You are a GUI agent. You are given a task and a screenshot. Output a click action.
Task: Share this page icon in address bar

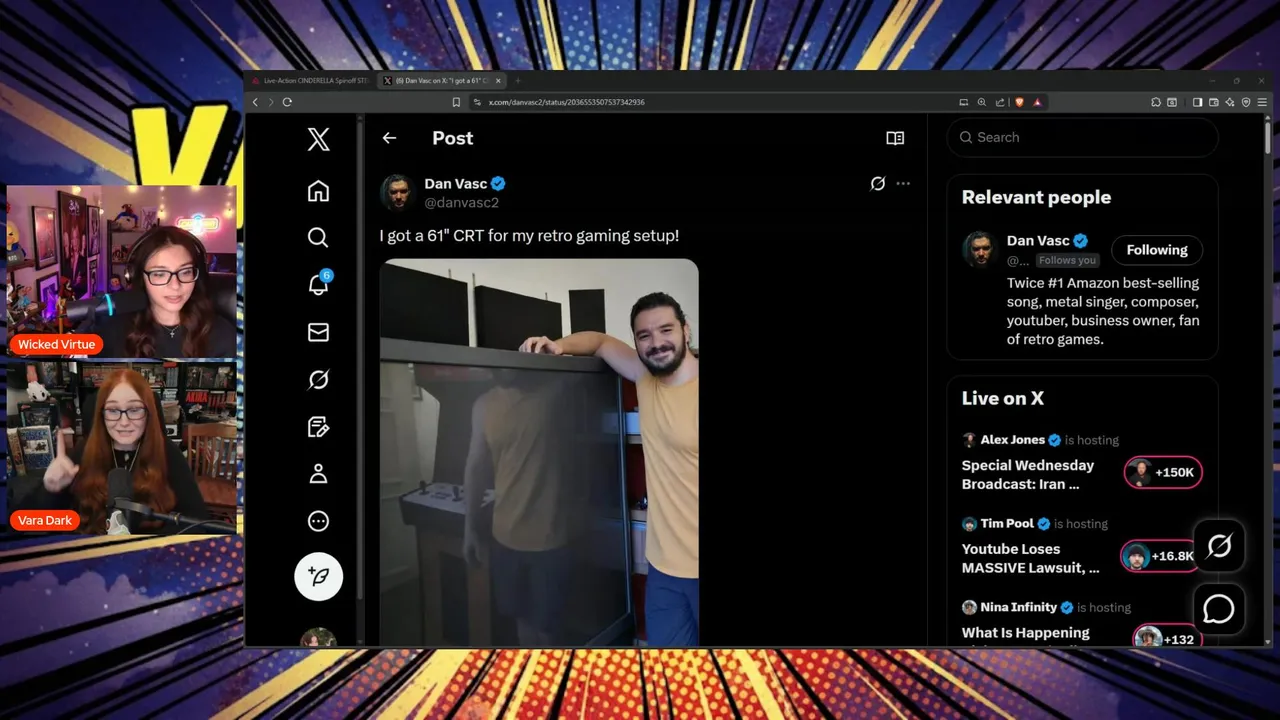click(1000, 102)
